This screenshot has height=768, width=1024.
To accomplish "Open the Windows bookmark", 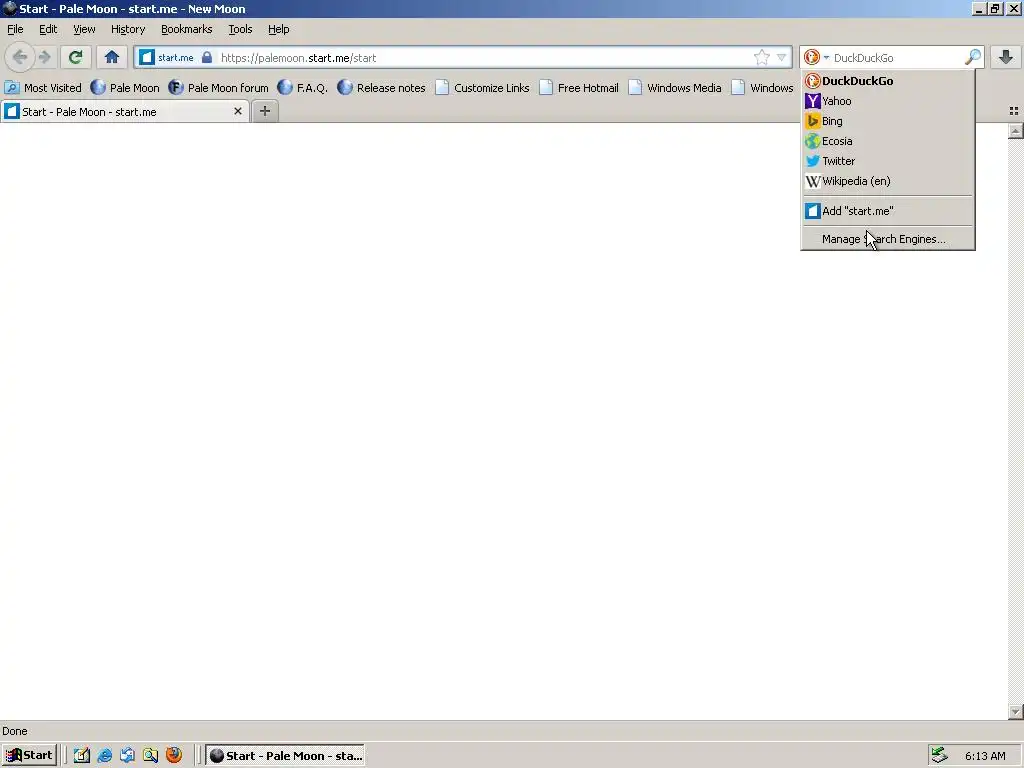I will 763,88.
